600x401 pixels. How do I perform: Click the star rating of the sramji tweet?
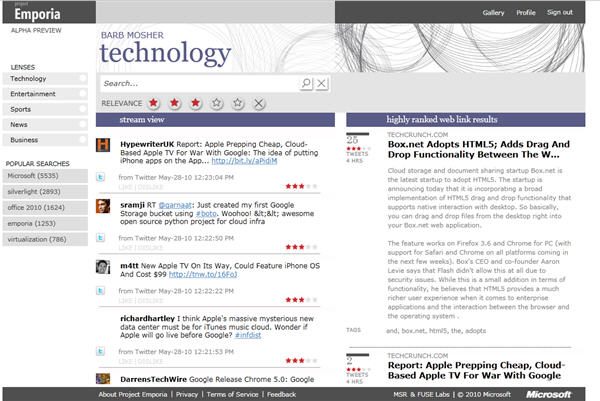[302, 247]
